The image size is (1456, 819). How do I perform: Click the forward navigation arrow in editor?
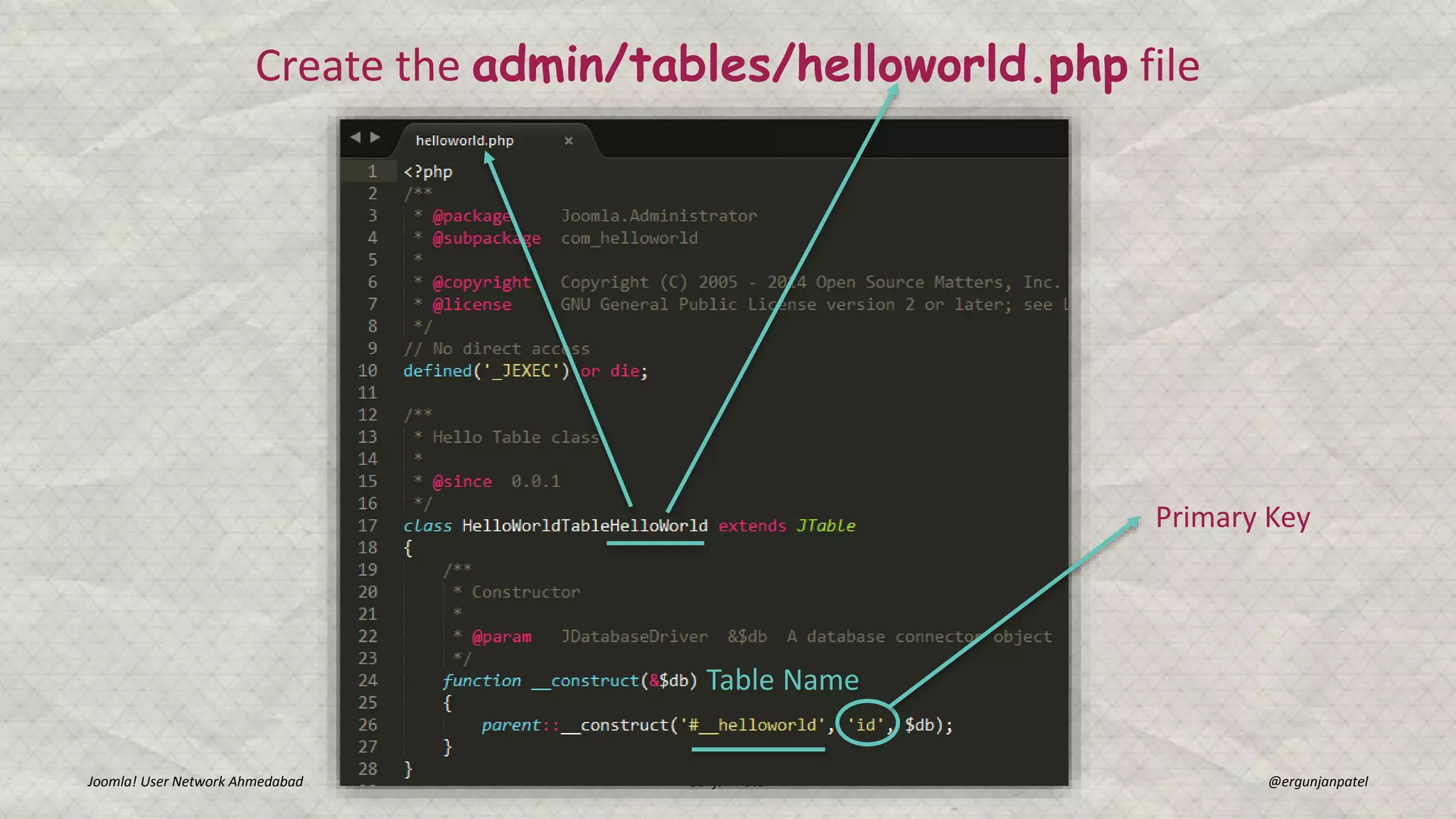click(x=375, y=137)
